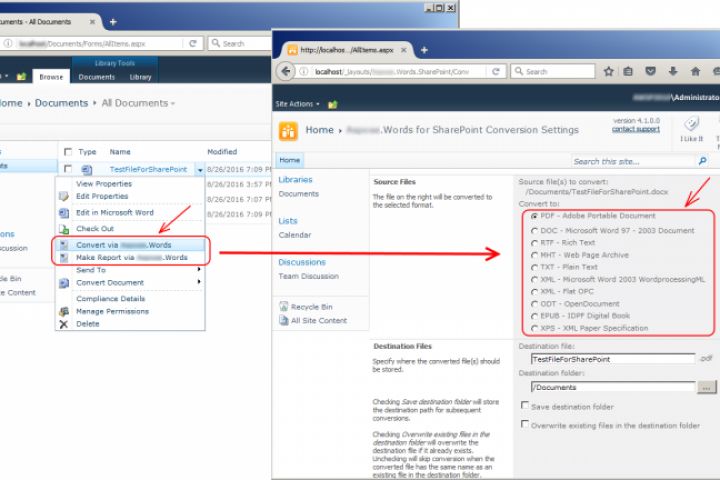720x480 pixels.
Task: Switch to Library ribbon tab in back window
Action: tap(140, 77)
